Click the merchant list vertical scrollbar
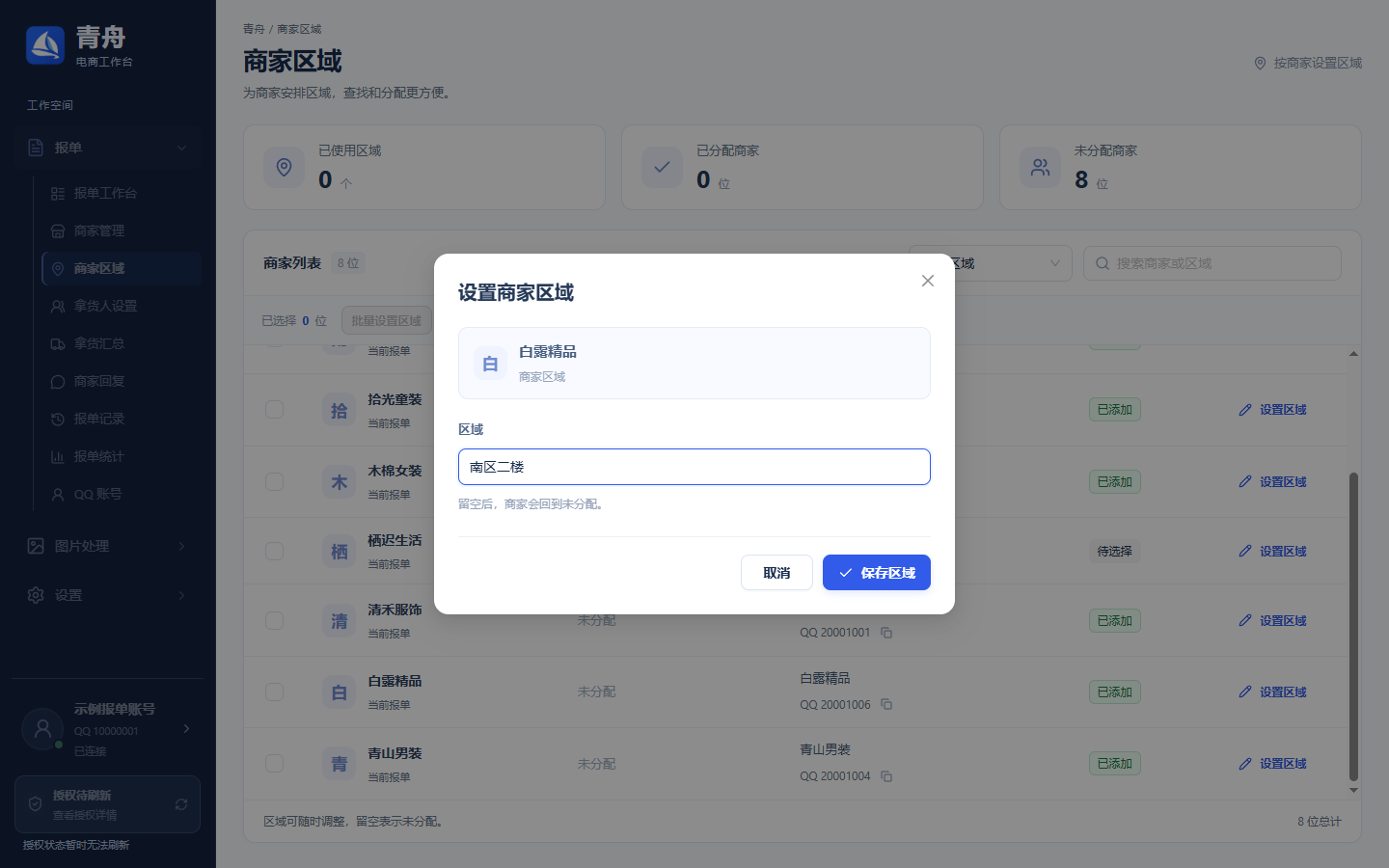Viewport: 1389px width, 868px height. tap(1353, 627)
